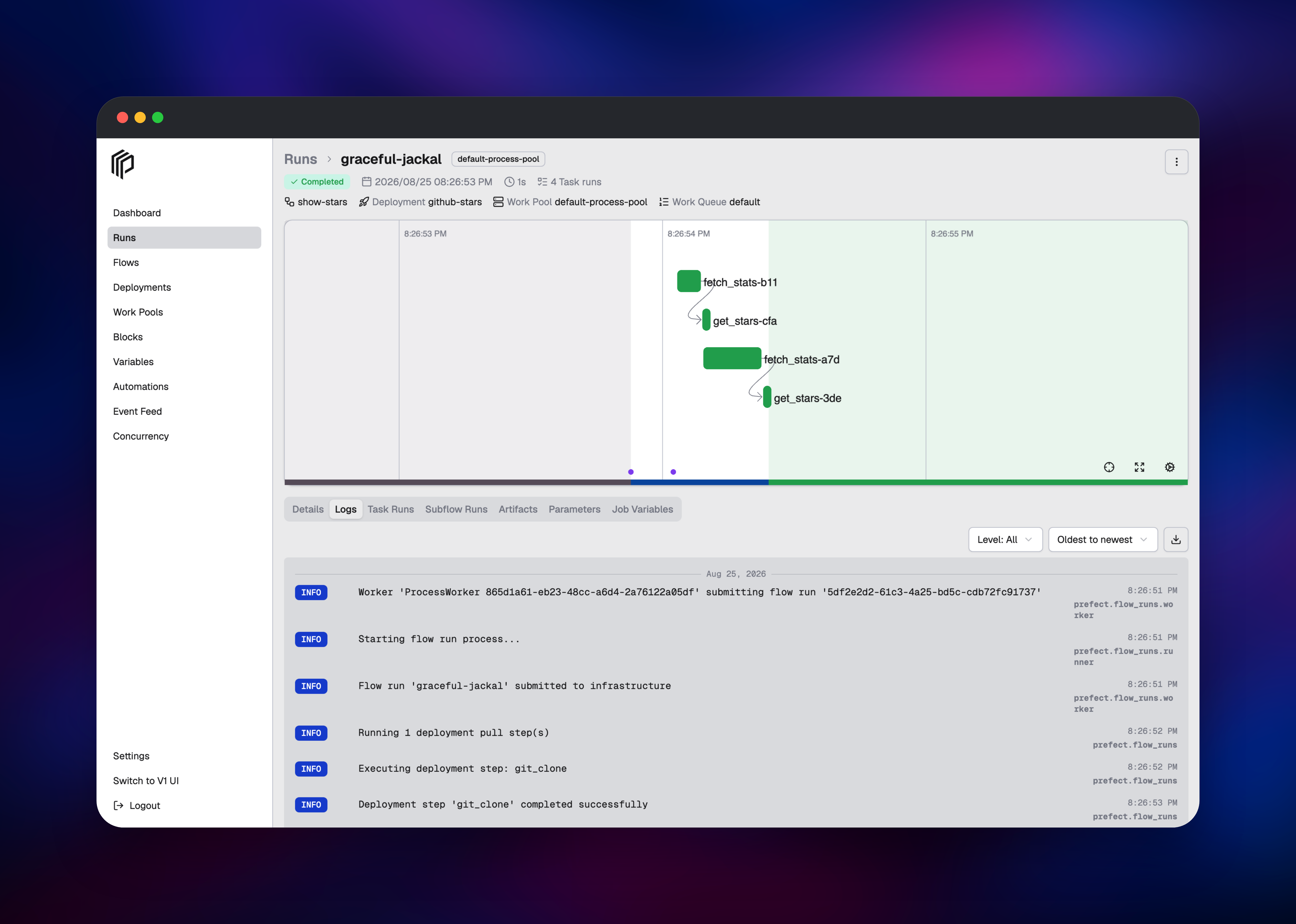Select the fetch_stats-b11 task node
The width and height of the screenshot is (1296, 924).
(x=689, y=281)
